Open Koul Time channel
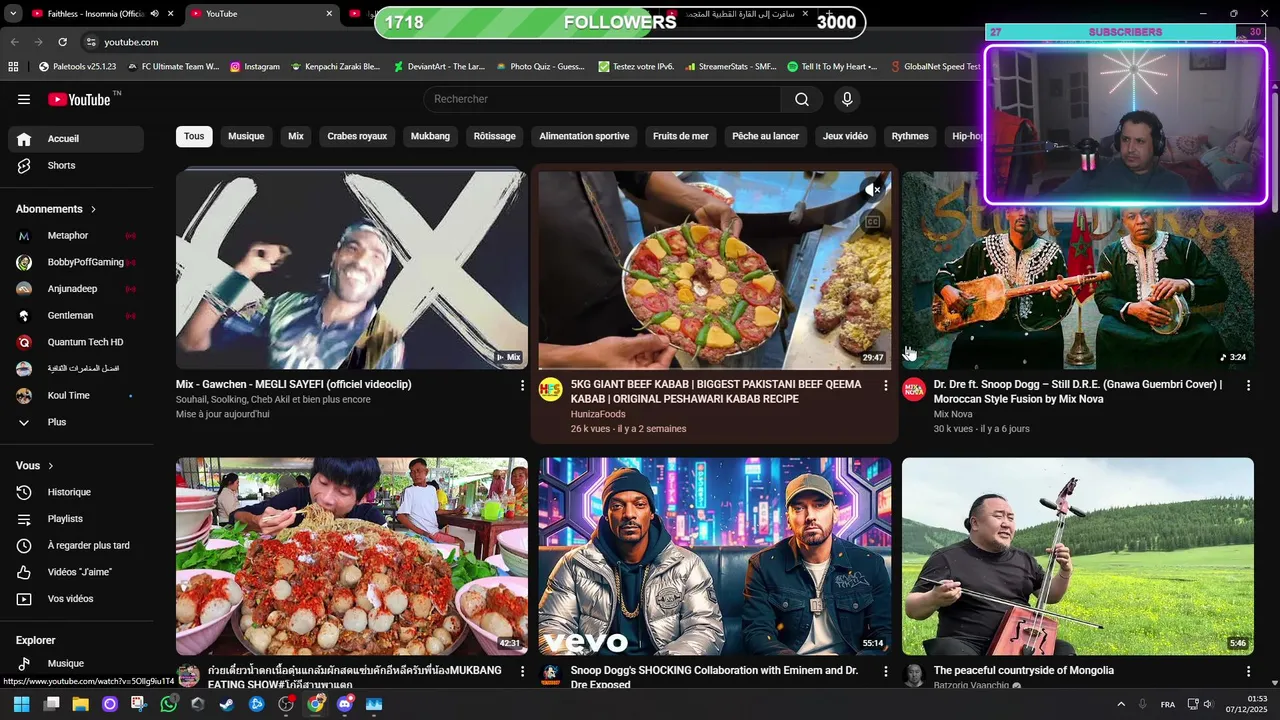This screenshot has width=1280, height=720. pos(76,396)
